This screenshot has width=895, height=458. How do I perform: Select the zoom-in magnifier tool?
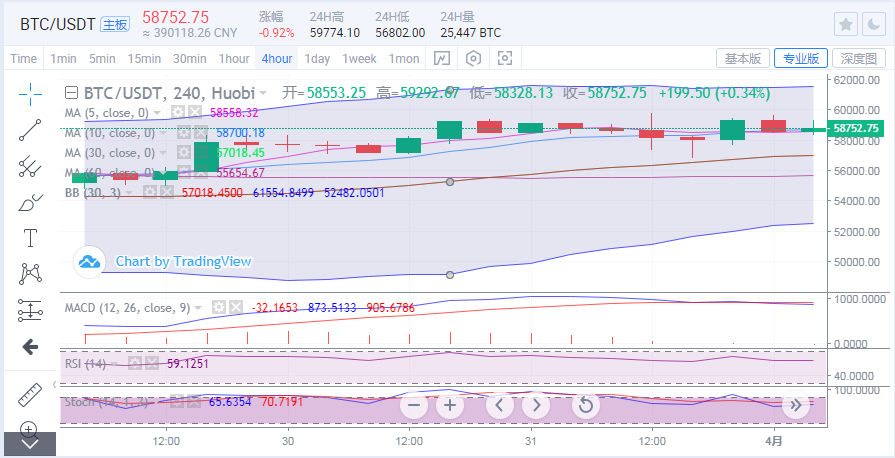pos(29,429)
